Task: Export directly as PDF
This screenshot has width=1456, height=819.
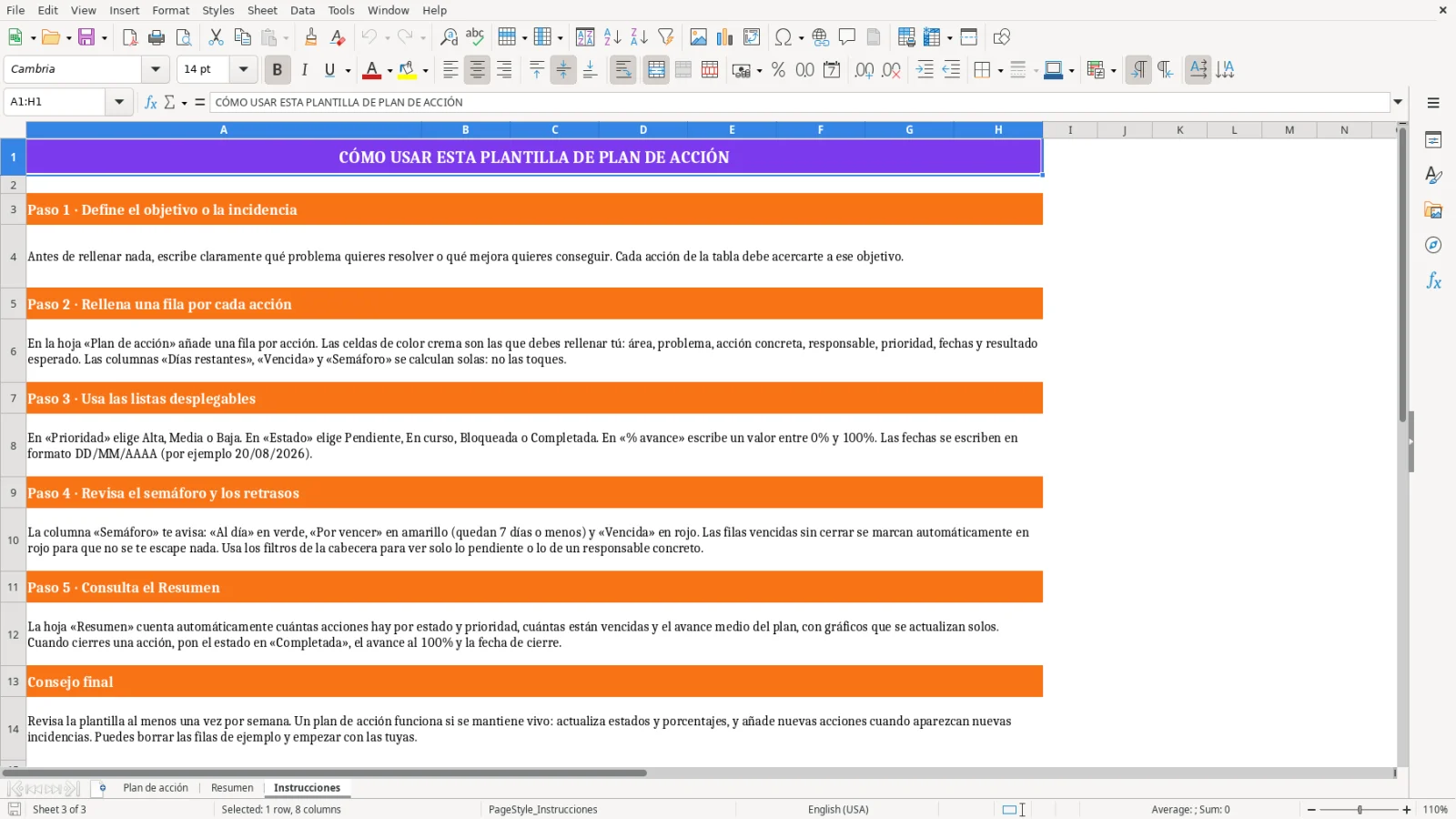Action: (x=130, y=37)
